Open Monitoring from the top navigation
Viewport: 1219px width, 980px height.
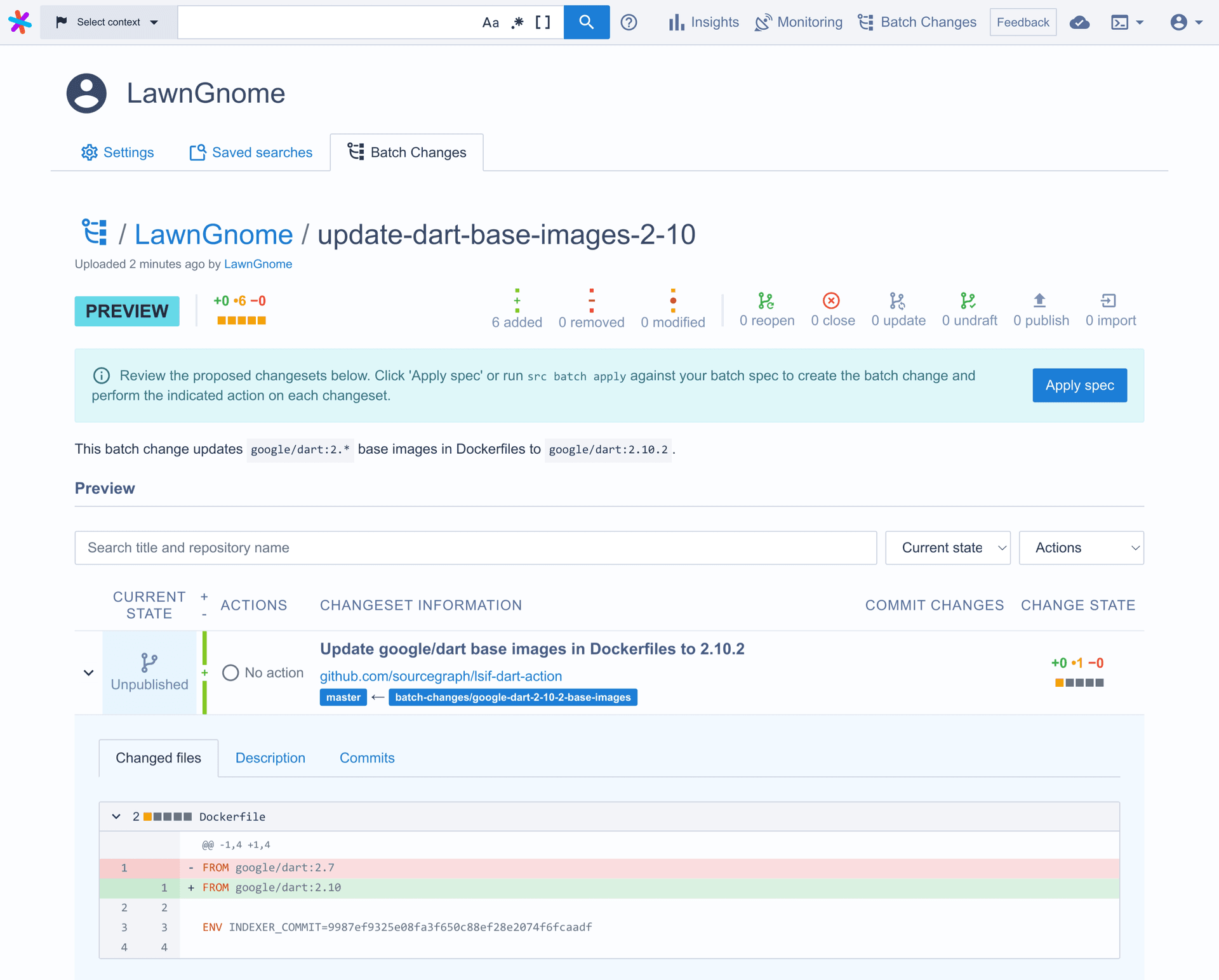[799, 22]
